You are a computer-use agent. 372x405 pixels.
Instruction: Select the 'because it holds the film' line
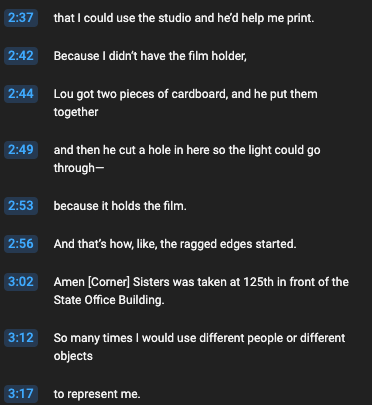click(120, 206)
